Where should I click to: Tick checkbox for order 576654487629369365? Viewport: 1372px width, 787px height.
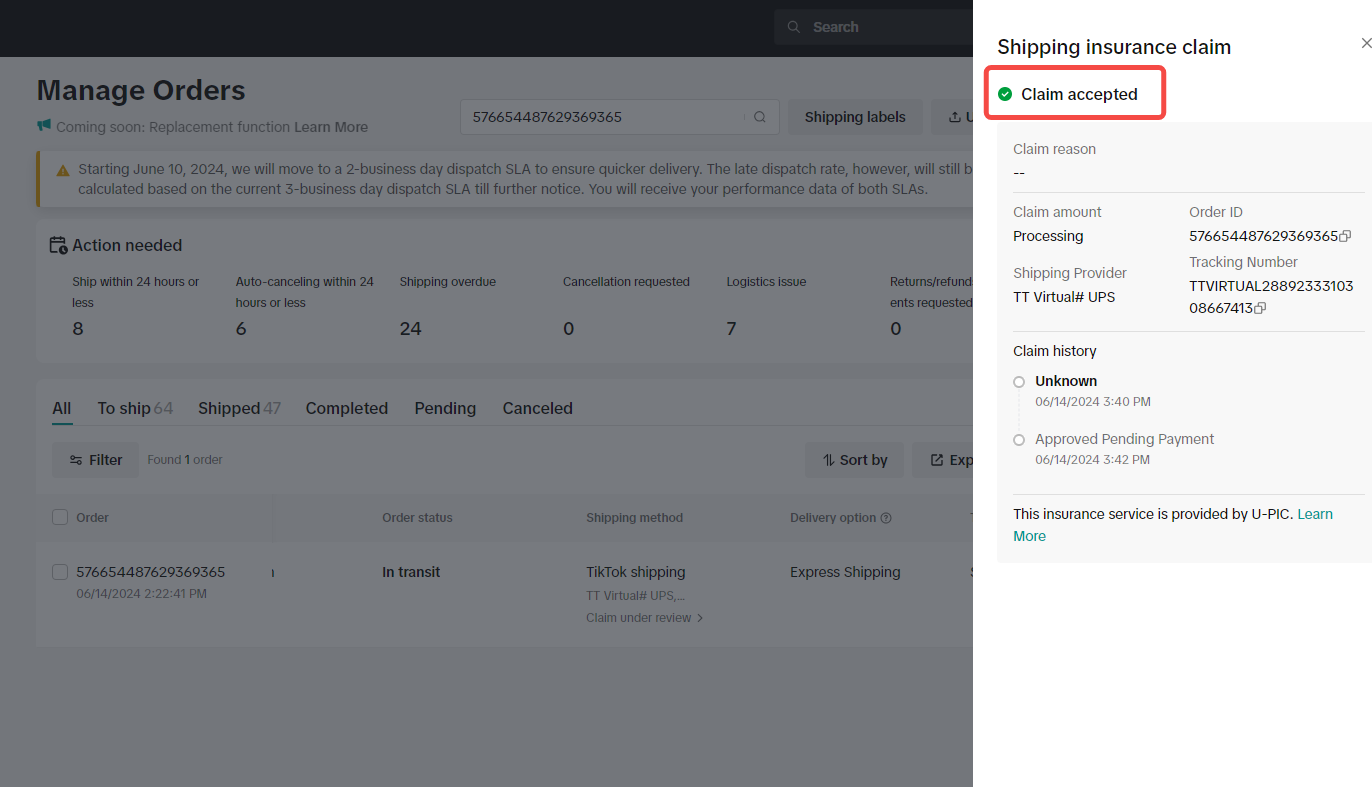60,572
